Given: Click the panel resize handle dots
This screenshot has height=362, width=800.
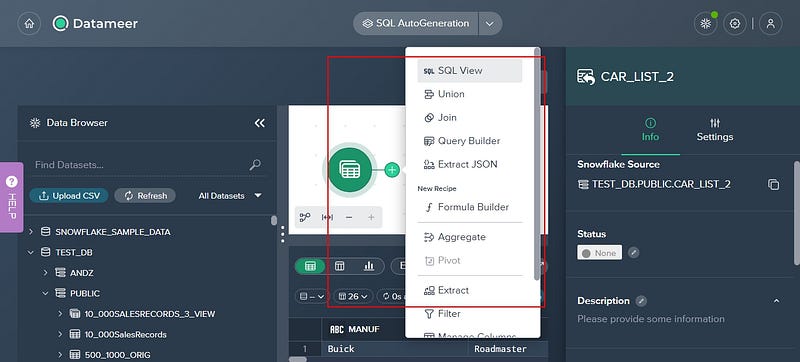Looking at the screenshot, I should pos(283,234).
